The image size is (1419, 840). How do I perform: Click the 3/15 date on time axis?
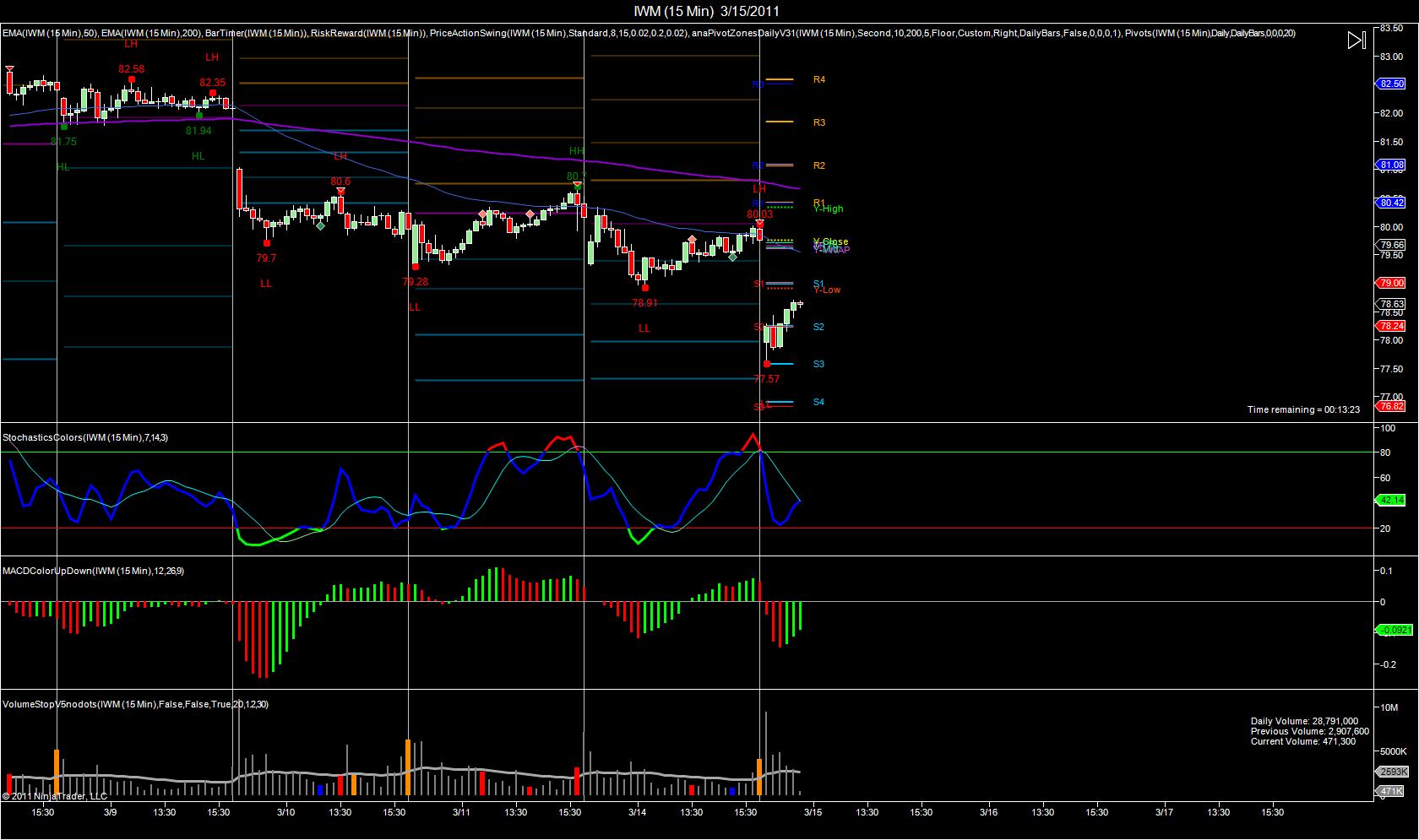pyautogui.click(x=813, y=812)
